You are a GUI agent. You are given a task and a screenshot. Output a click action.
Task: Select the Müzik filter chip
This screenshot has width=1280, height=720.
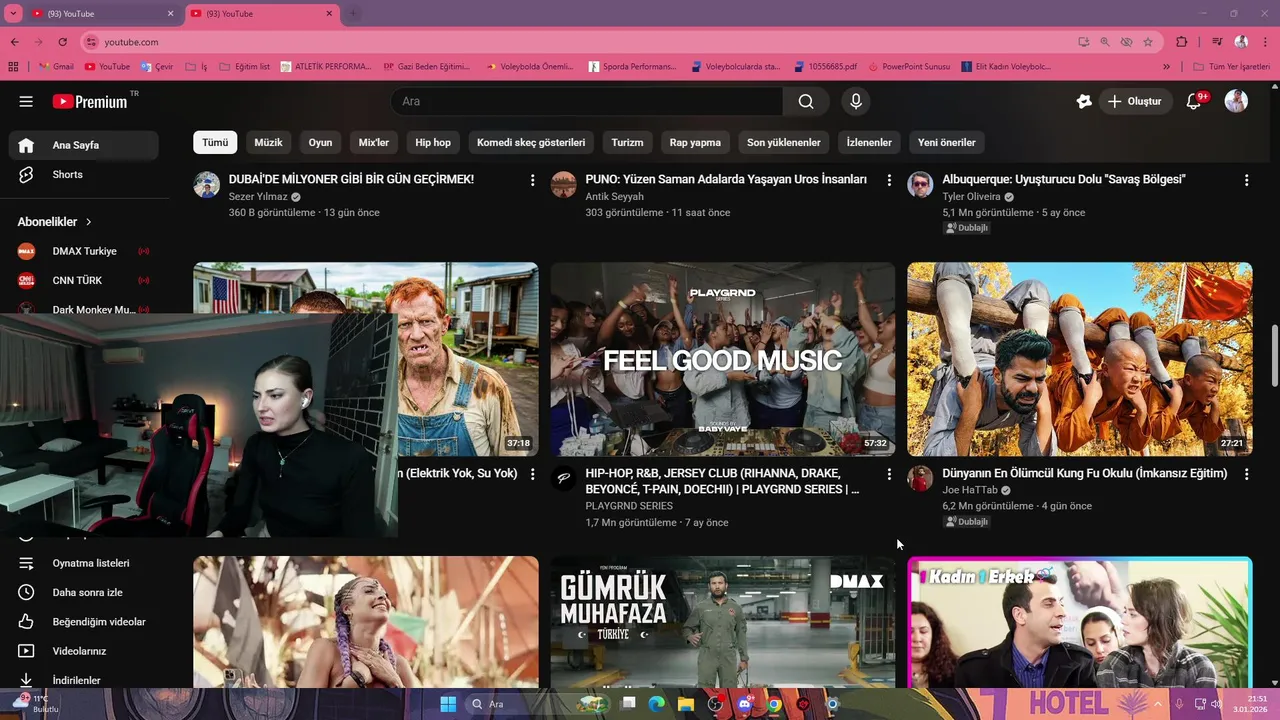pyautogui.click(x=268, y=142)
